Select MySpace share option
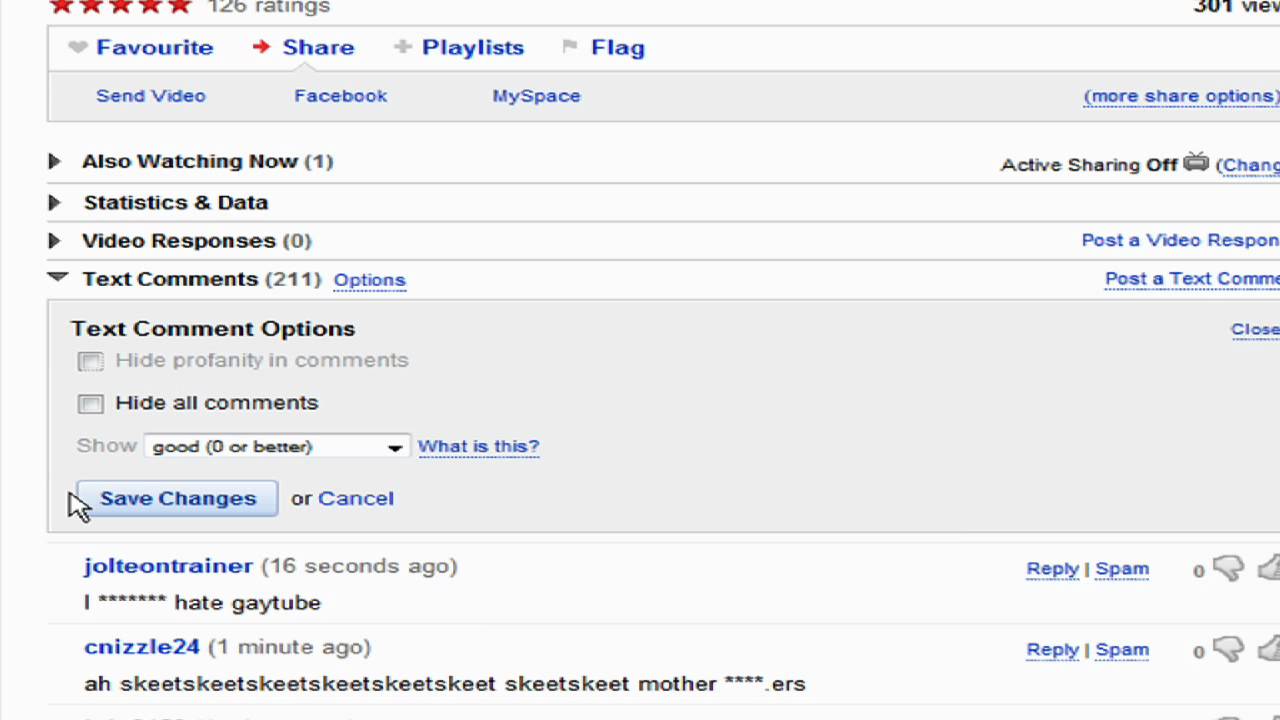This screenshot has height=720, width=1280. (x=536, y=96)
